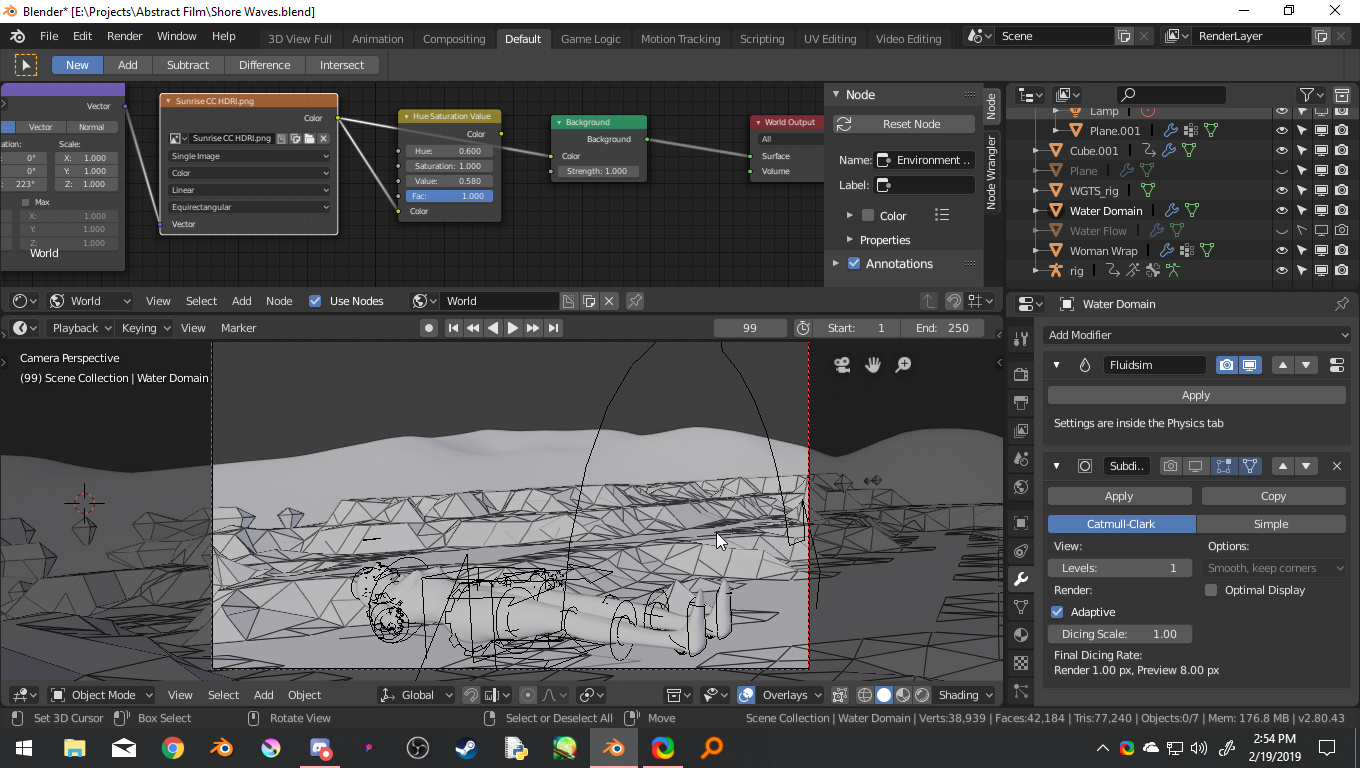Click the Dicing Scale slider field
This screenshot has width=1360, height=768.
(x=1120, y=634)
